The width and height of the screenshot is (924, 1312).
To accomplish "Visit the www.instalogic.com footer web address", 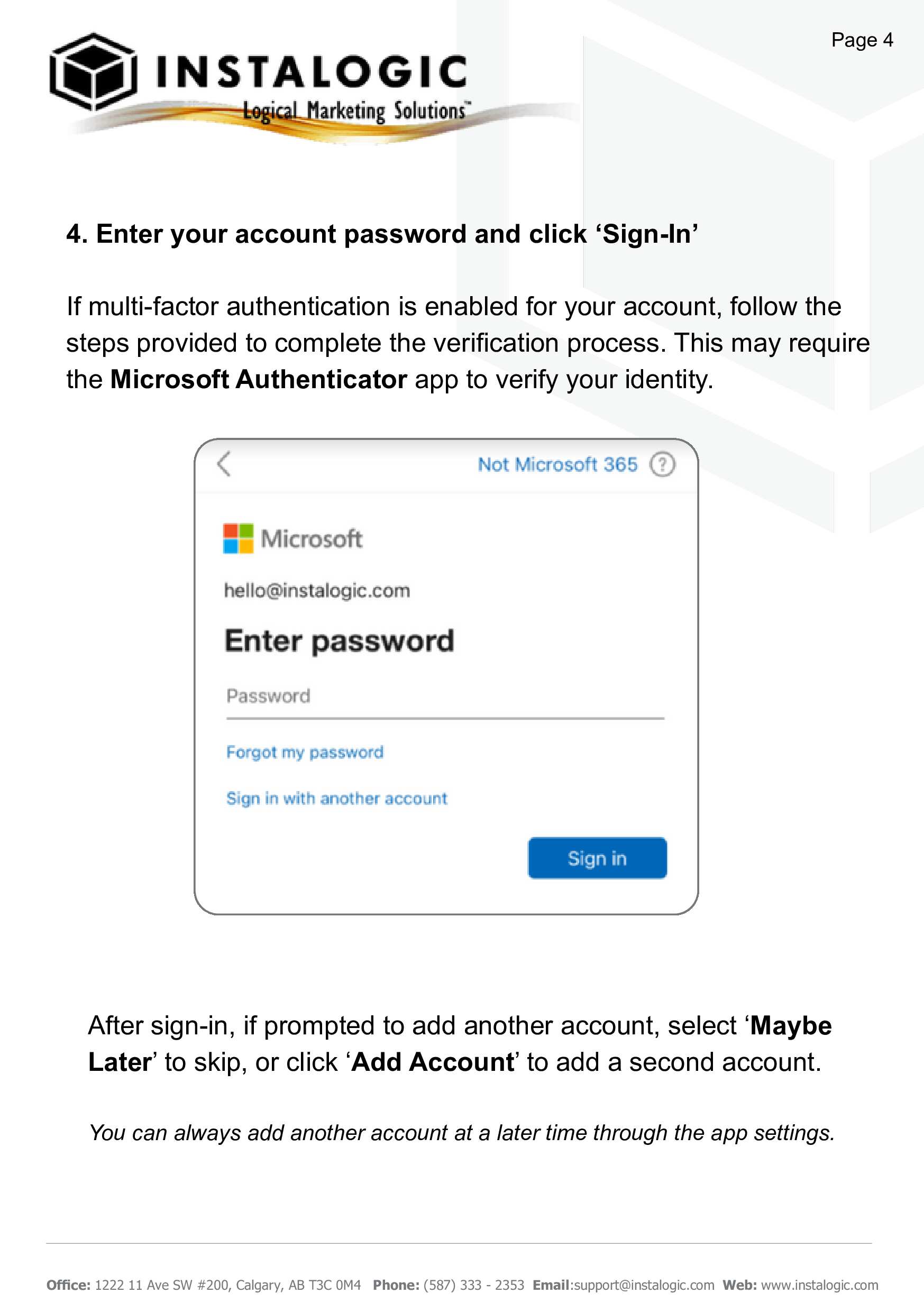I will [x=819, y=1285].
